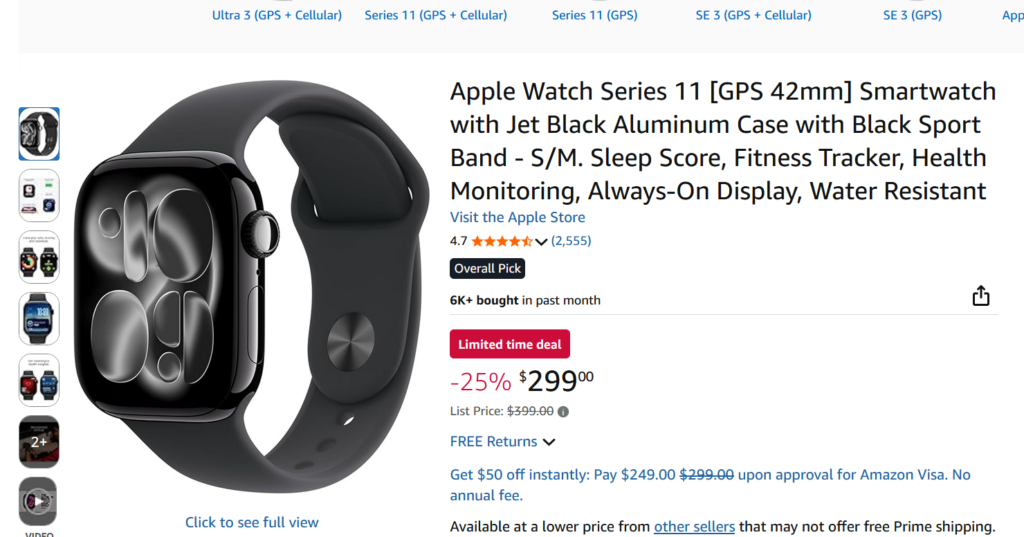The height and width of the screenshot is (537, 1024).
Task: Open the SE 3 (GPS) tab
Action: coord(912,15)
